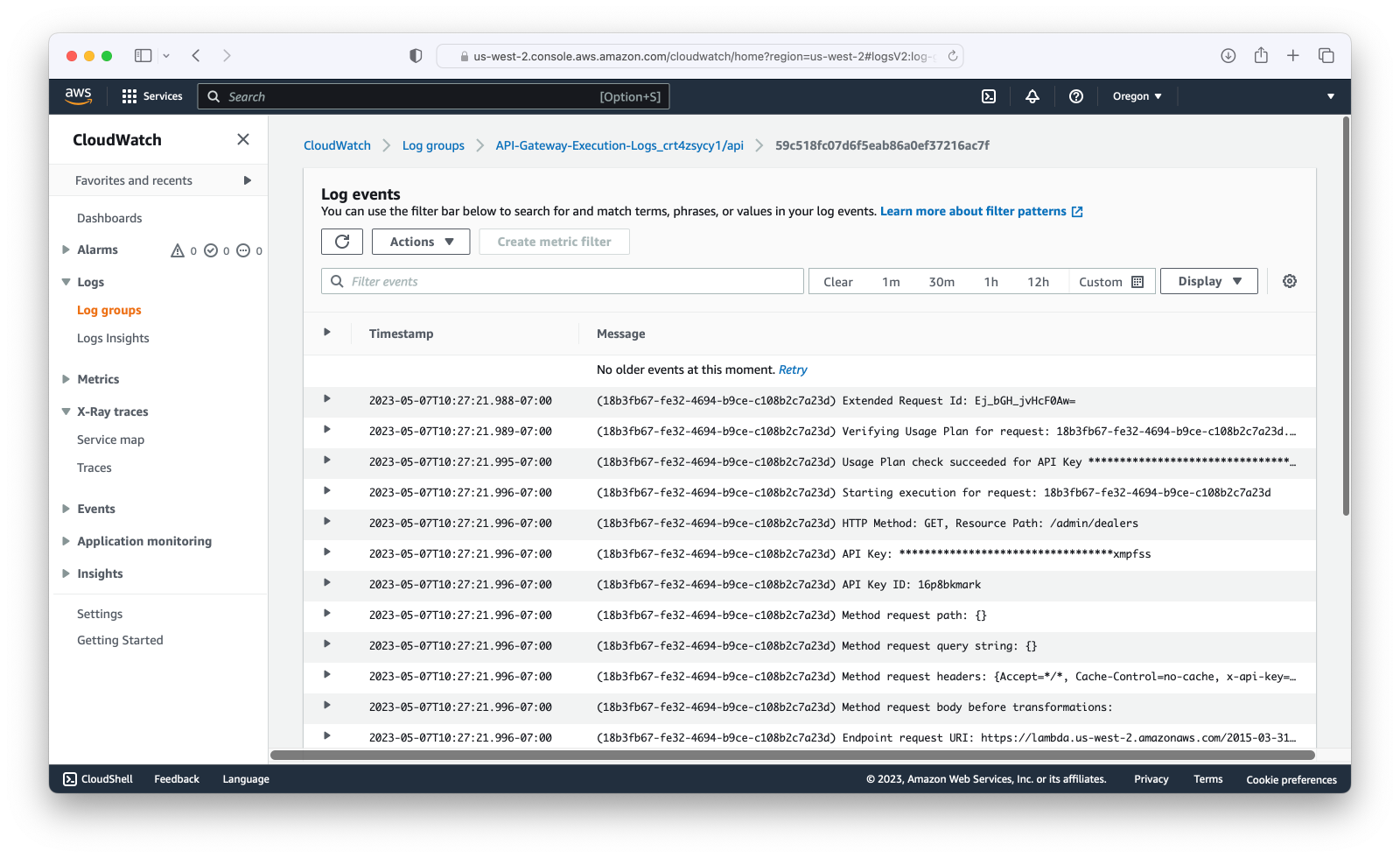Expand the HTTP Method GET log row
This screenshot has width=1400, height=858.
[x=327, y=521]
